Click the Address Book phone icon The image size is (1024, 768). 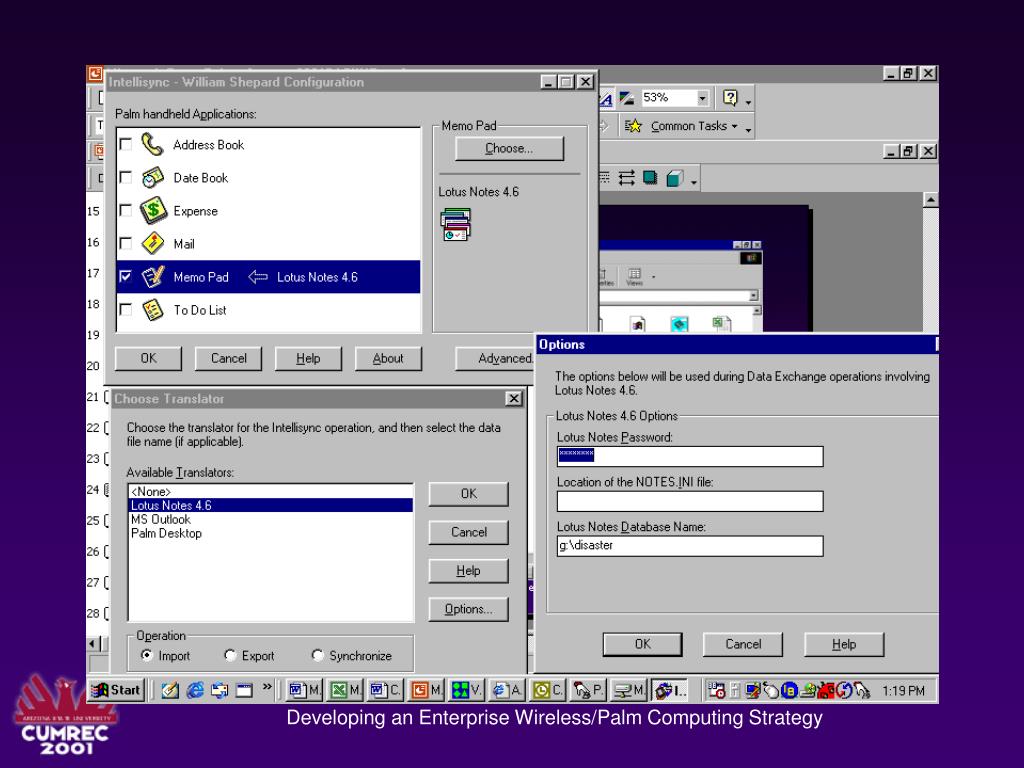tap(152, 144)
